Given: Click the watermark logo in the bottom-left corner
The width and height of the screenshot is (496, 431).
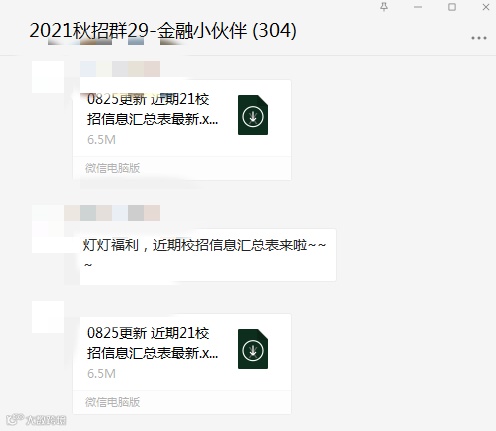Looking at the screenshot, I should point(36,419).
